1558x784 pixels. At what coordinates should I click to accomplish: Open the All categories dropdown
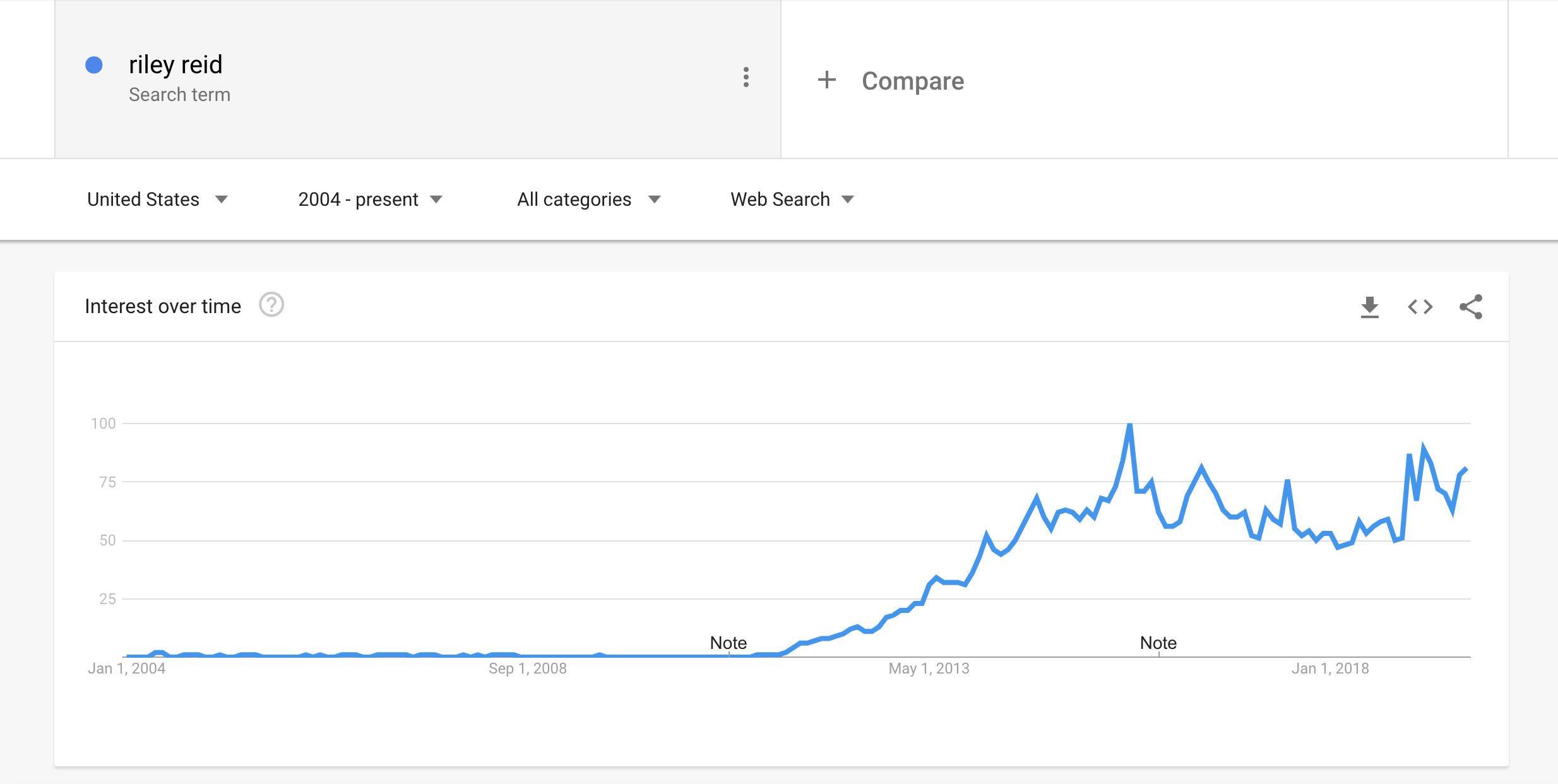tap(588, 199)
